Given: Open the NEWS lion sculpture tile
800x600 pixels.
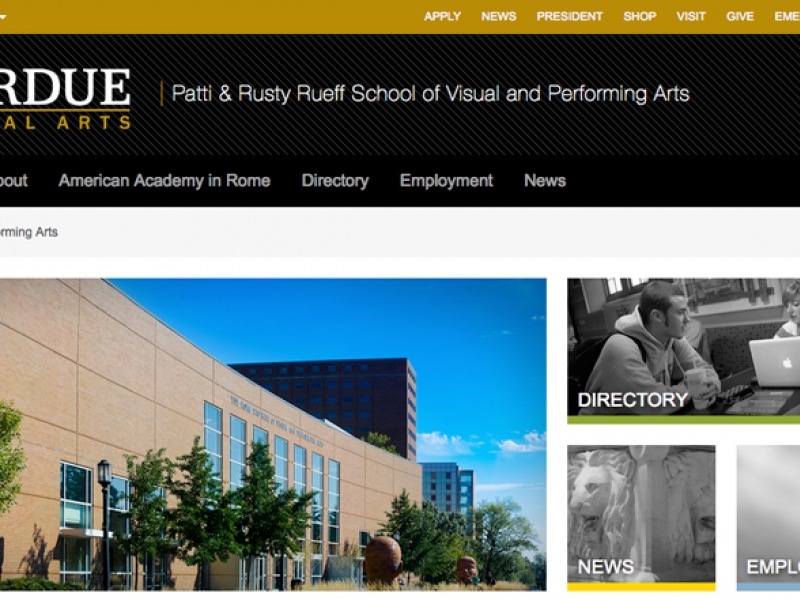Looking at the screenshot, I should pyautogui.click(x=641, y=518).
